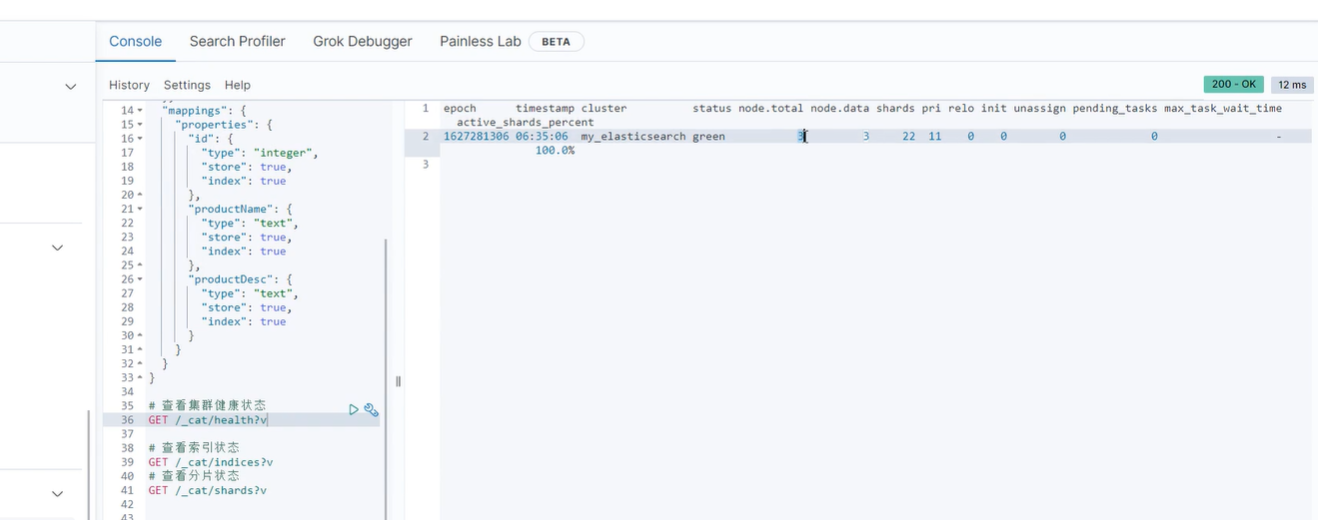Image resolution: width=1318 pixels, height=520 pixels.
Task: Fold the "properties" block at line 15
Action: (140, 125)
